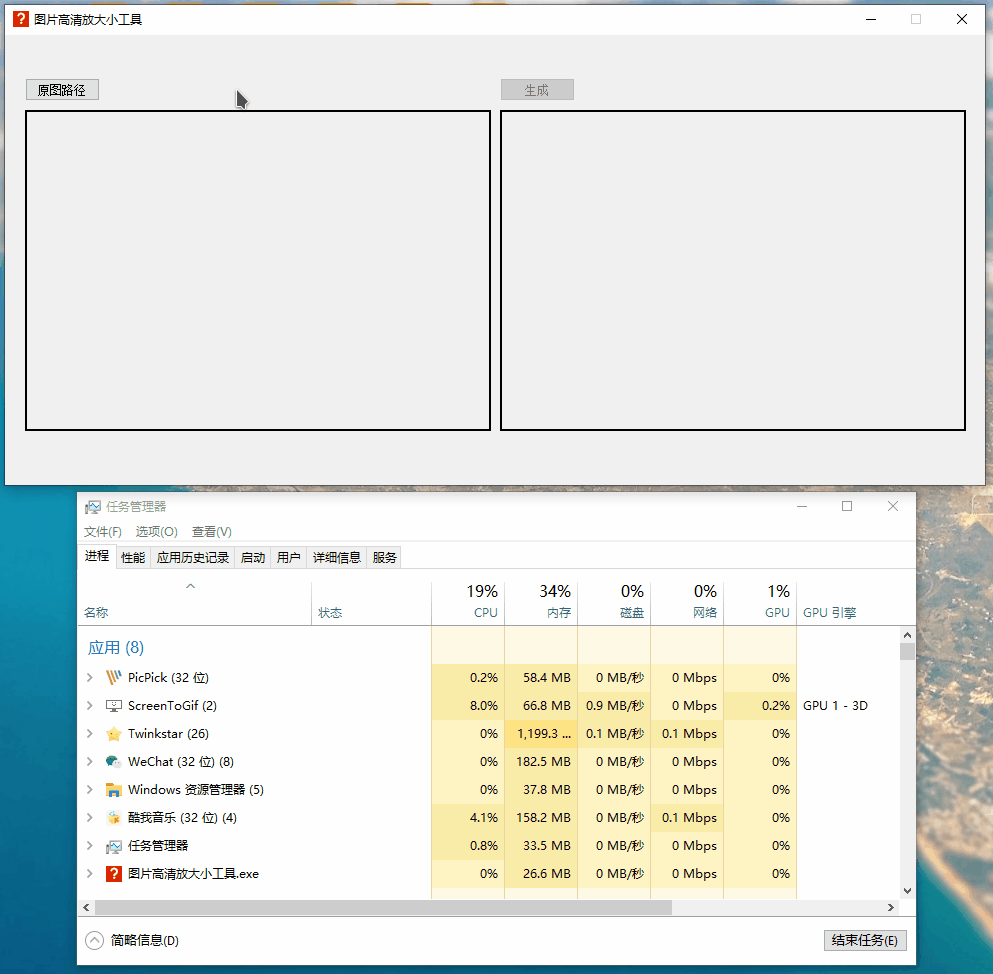Expand the 图片高清放大小工具.exe group

pyautogui.click(x=90, y=874)
